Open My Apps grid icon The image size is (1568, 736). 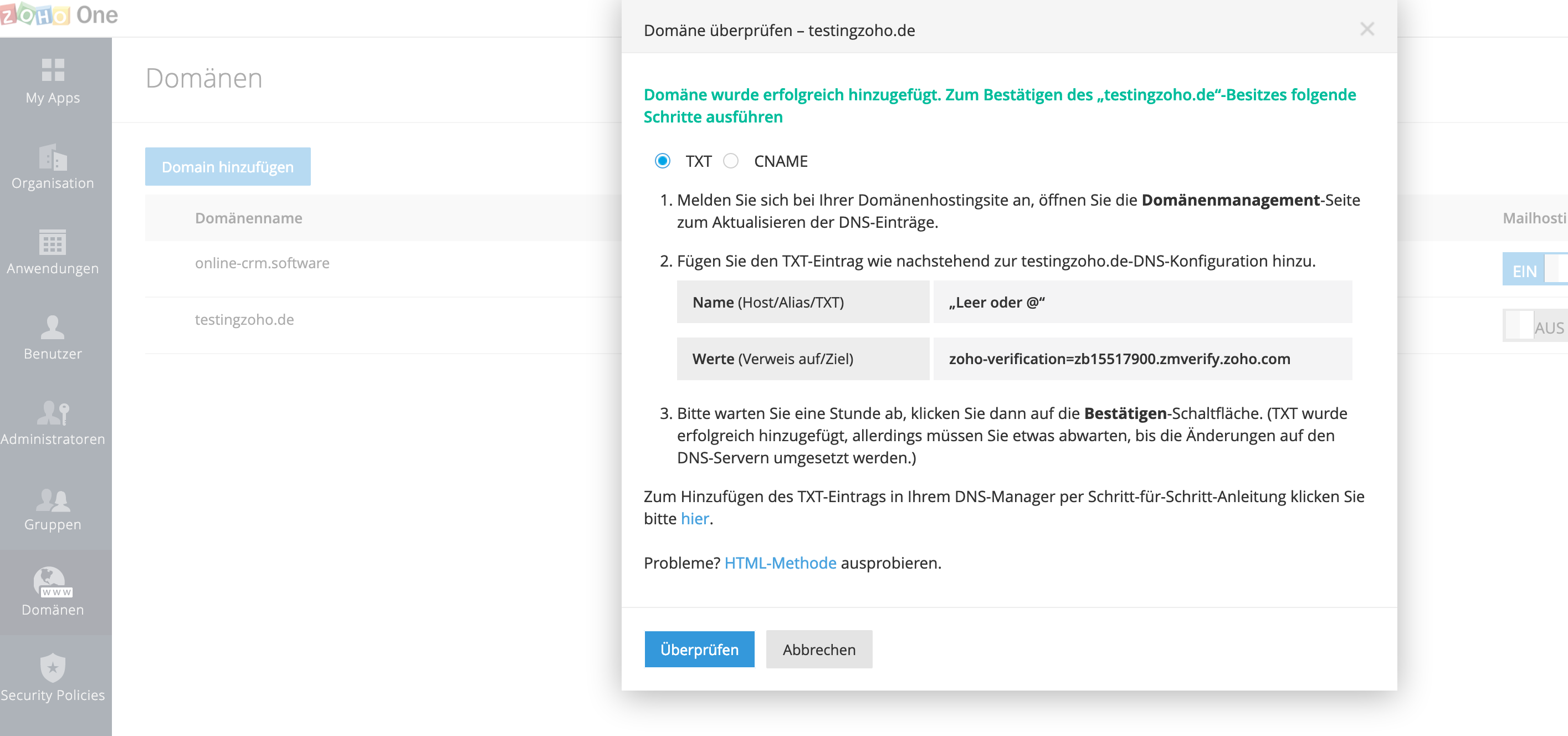pos(53,70)
